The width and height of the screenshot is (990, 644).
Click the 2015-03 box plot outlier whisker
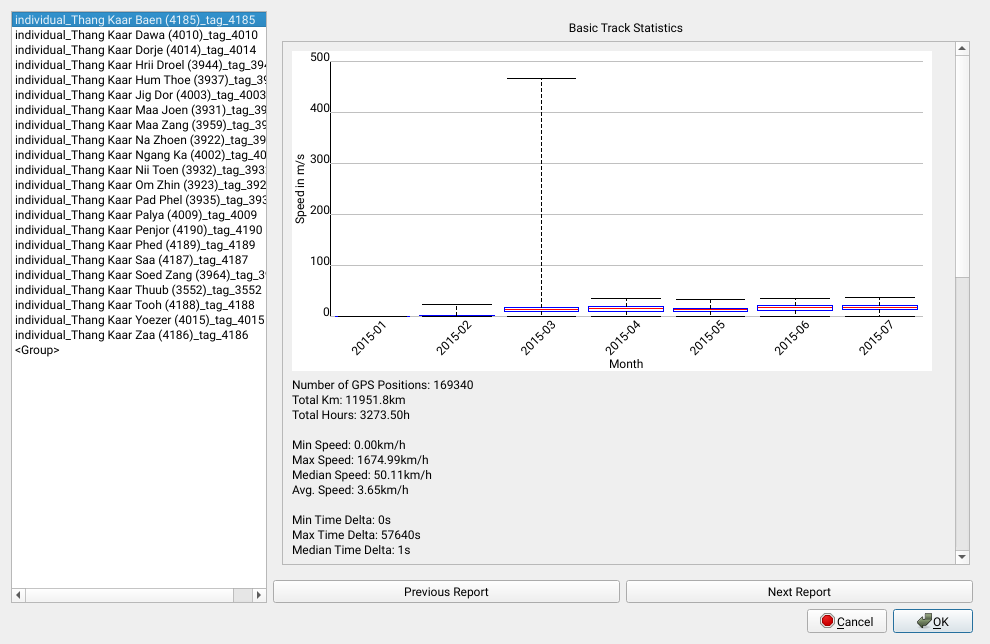tap(541, 190)
